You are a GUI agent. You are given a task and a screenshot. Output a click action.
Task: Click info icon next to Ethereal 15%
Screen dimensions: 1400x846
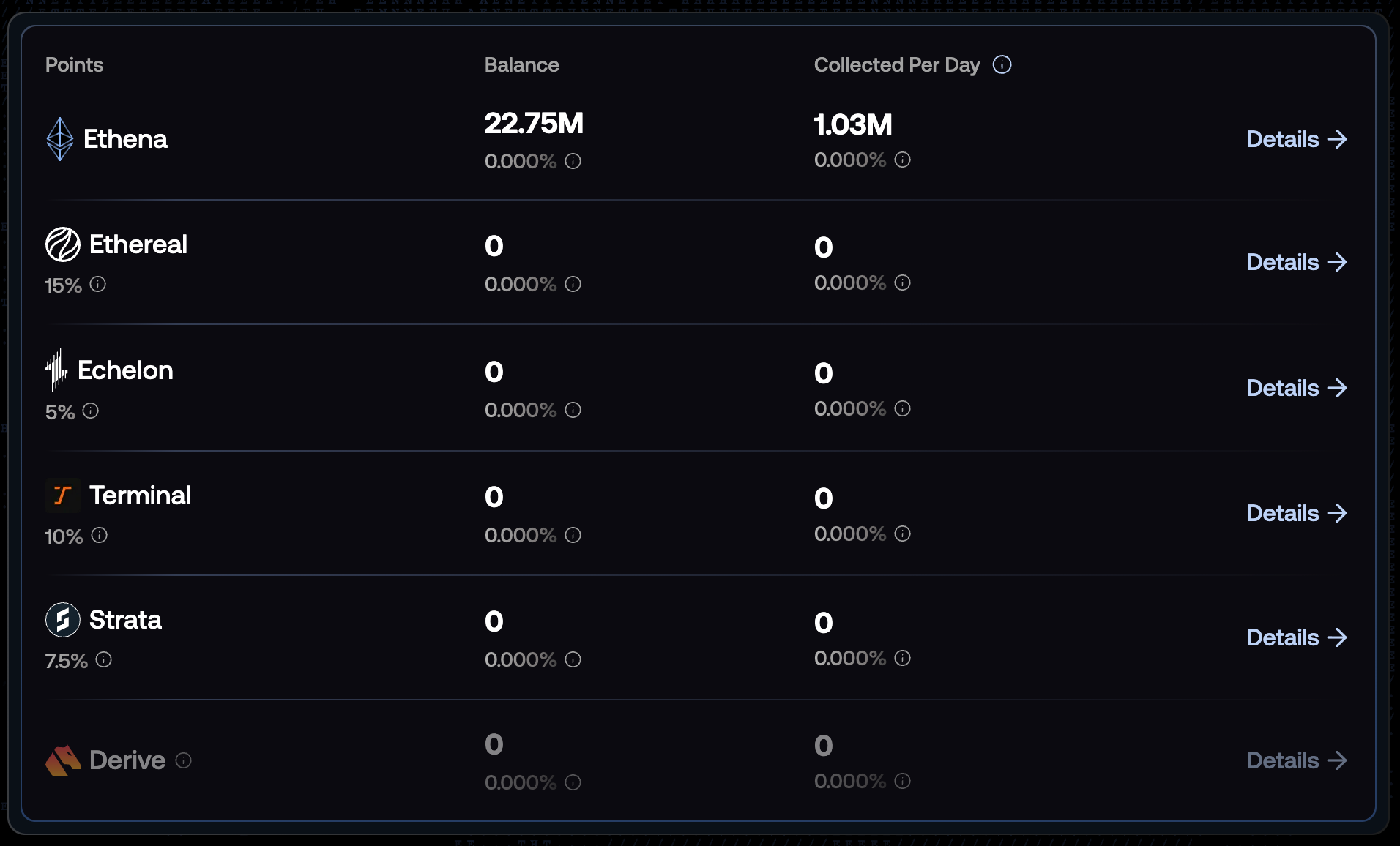(x=98, y=285)
